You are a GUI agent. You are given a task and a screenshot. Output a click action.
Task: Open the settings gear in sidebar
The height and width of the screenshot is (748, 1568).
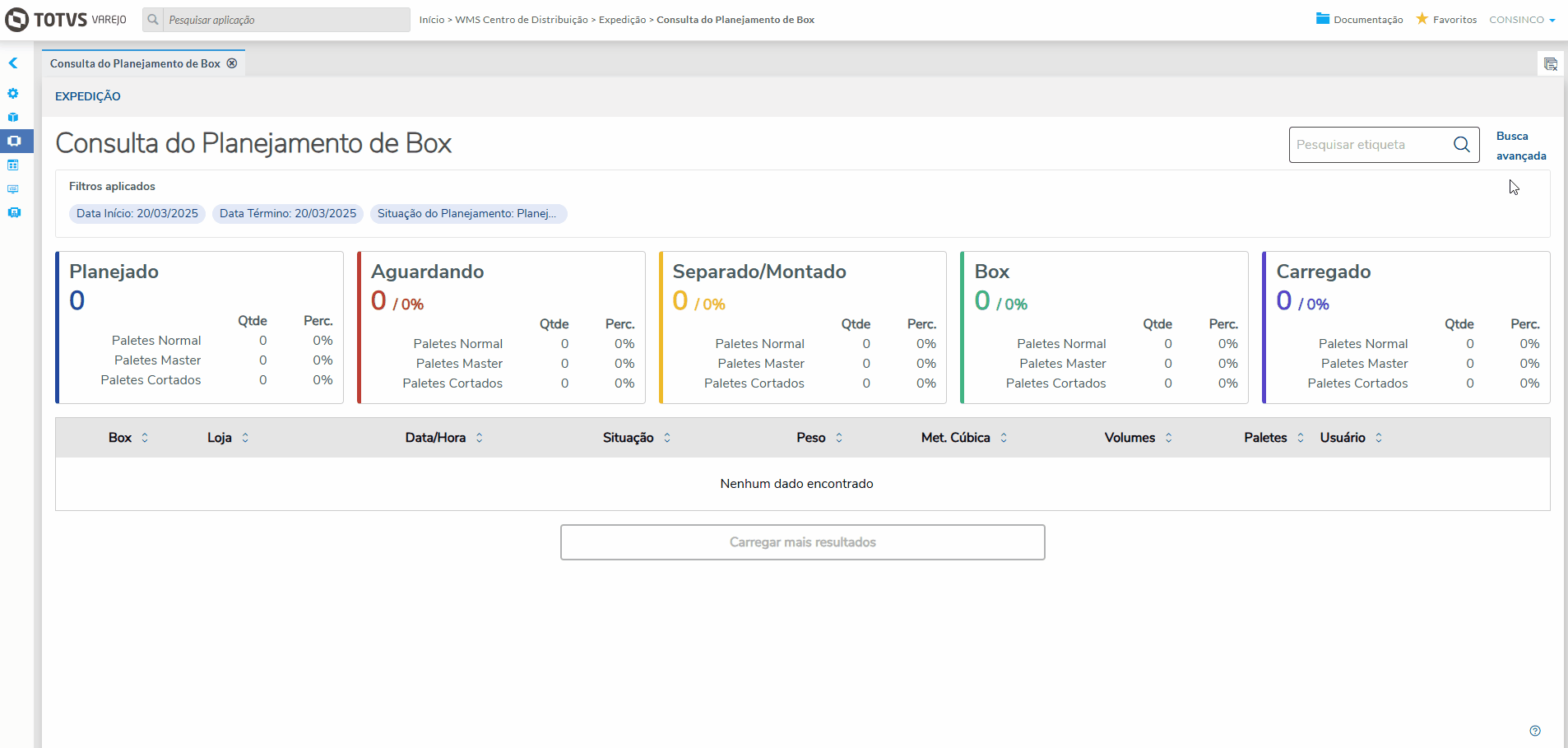(13, 93)
